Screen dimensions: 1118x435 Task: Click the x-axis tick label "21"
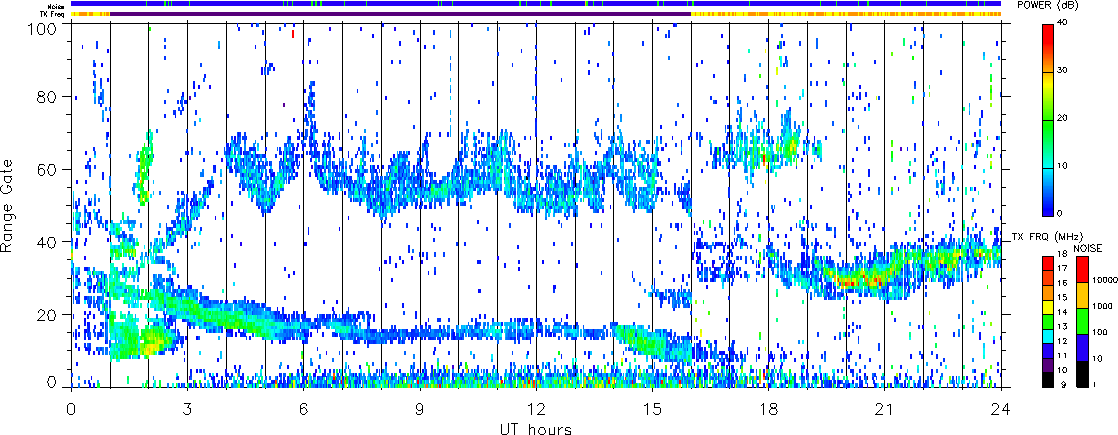(885, 409)
